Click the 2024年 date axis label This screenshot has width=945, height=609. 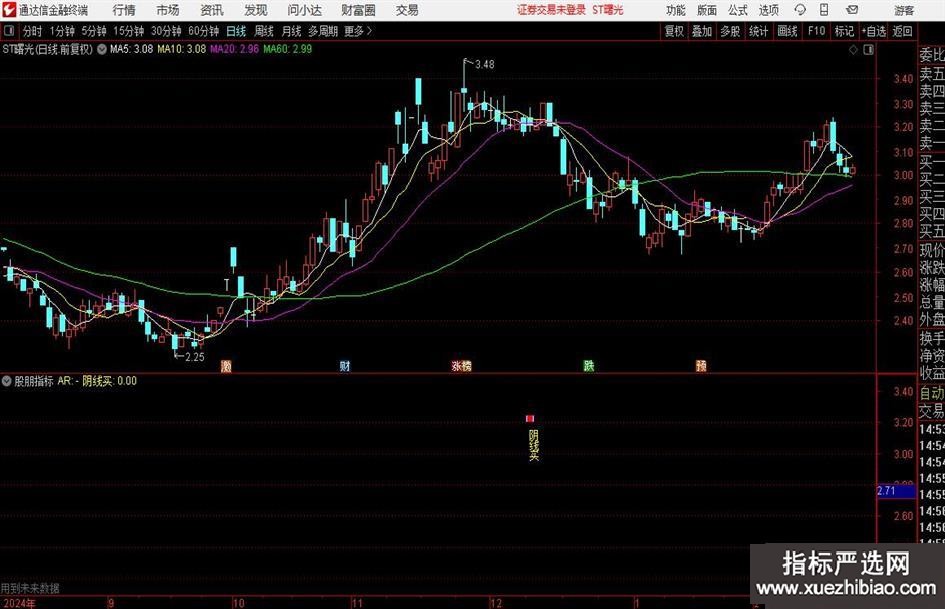19,603
